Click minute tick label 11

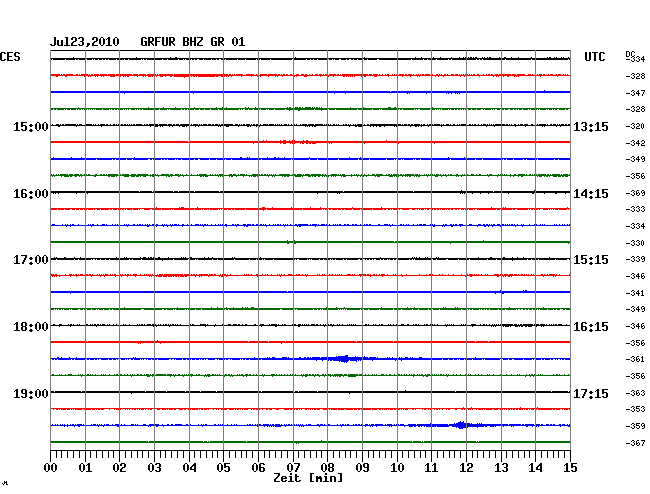click(431, 468)
